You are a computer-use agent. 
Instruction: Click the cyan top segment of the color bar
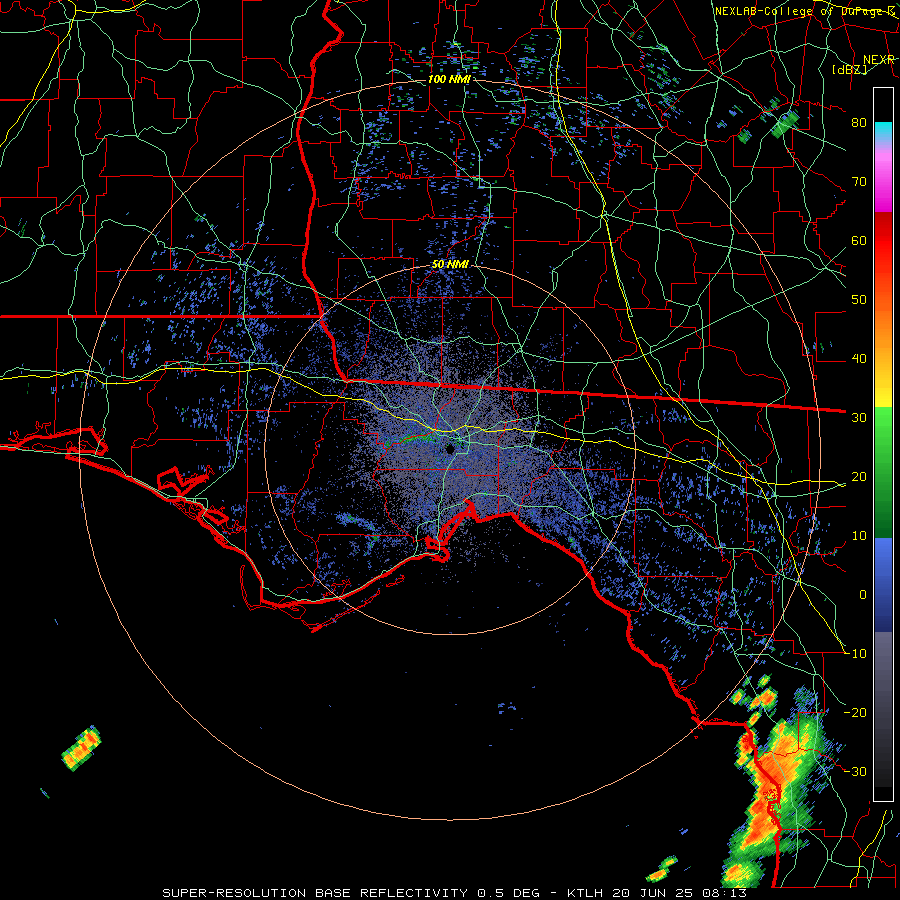click(883, 131)
